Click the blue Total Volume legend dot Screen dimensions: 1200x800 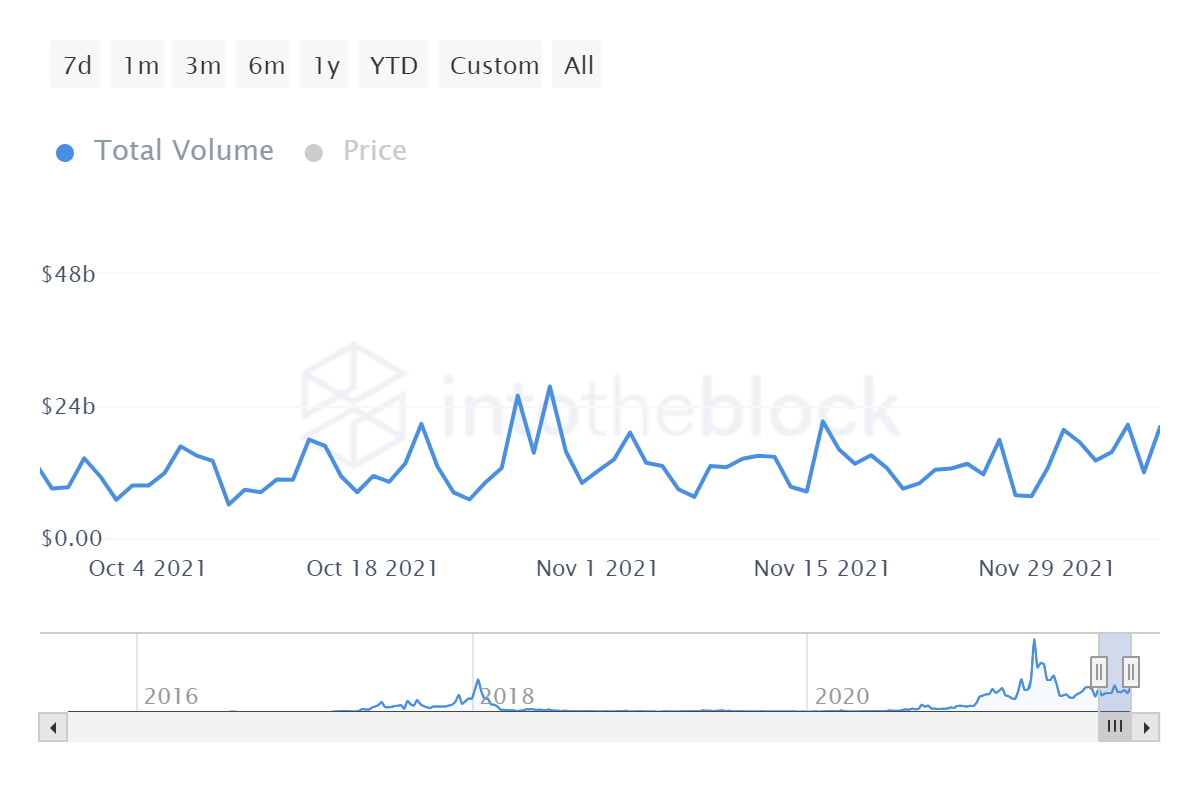pyautogui.click(x=65, y=153)
